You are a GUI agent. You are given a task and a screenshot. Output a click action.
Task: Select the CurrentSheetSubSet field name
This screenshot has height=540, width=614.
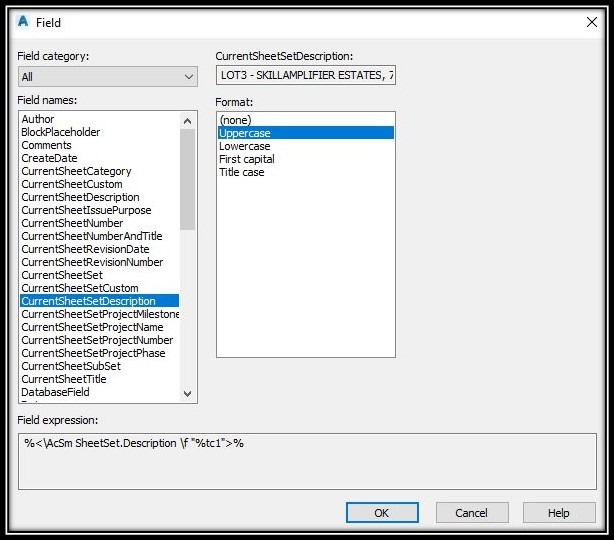pos(99,366)
